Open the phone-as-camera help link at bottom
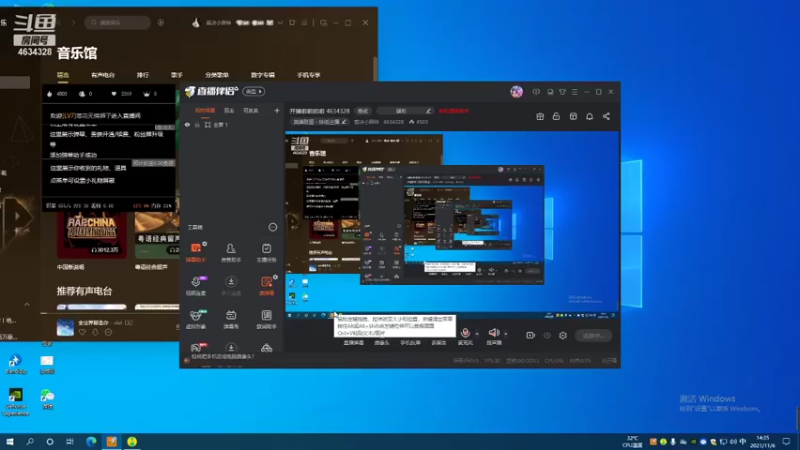Viewport: 800px width, 450px height. point(222,356)
